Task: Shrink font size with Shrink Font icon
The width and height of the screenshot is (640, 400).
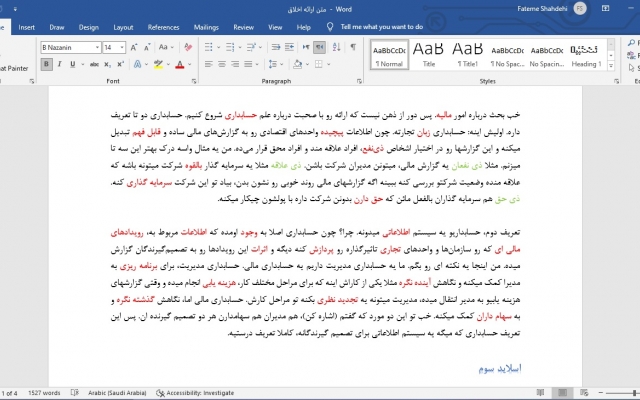Action: pyautogui.click(x=147, y=47)
